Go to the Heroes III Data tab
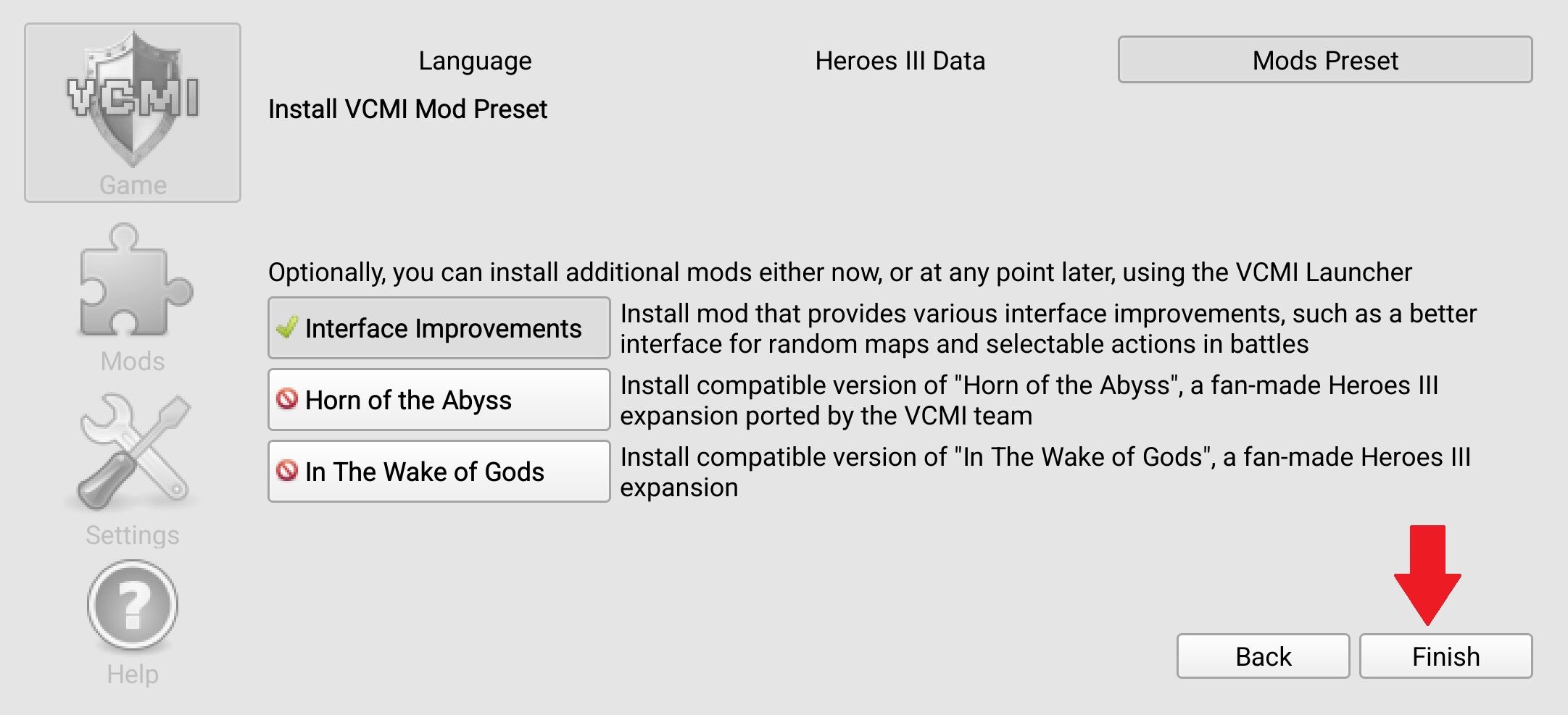The width and height of the screenshot is (1568, 715). tap(900, 60)
